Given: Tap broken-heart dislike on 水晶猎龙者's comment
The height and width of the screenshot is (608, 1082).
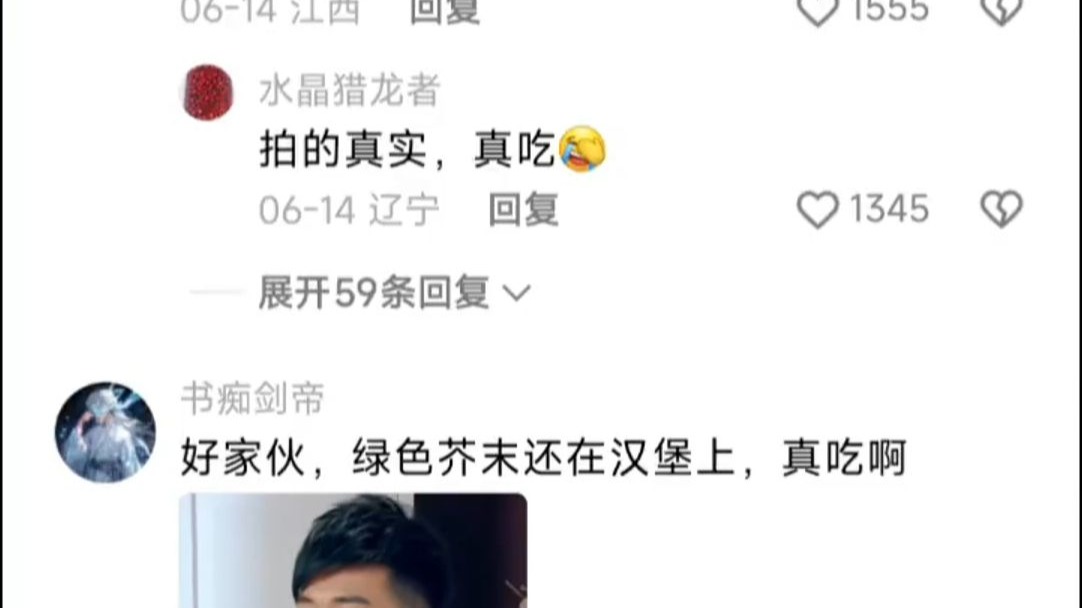Looking at the screenshot, I should (1001, 209).
